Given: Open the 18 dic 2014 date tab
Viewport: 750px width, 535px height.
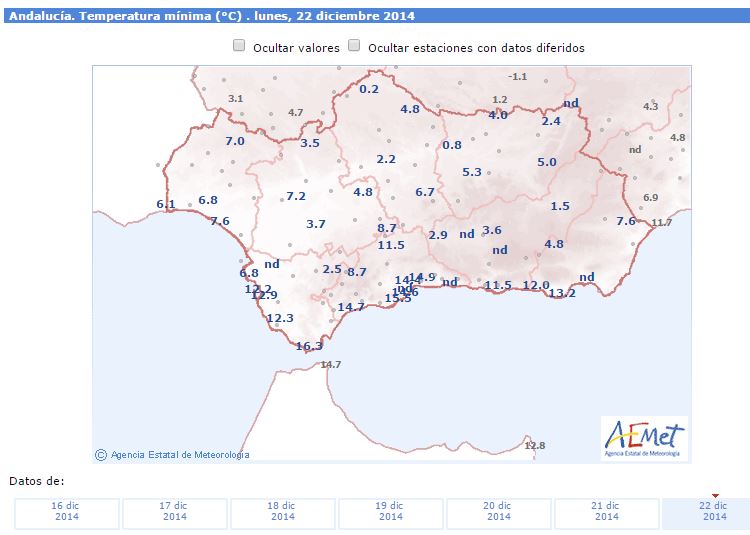Looking at the screenshot, I should [x=283, y=513].
